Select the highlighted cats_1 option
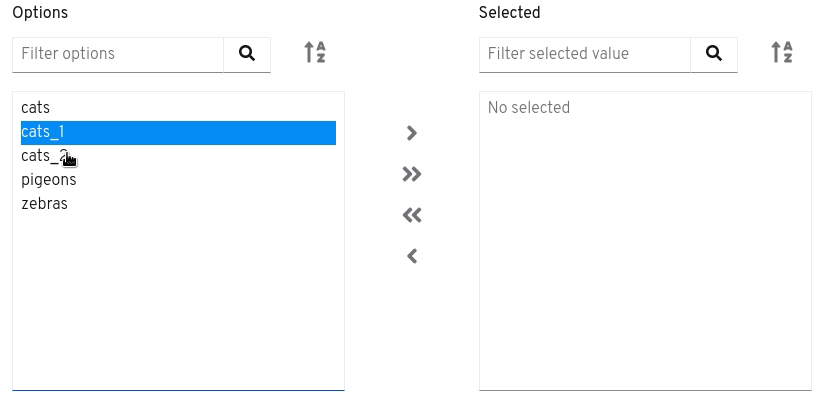831x420 pixels. 178,133
